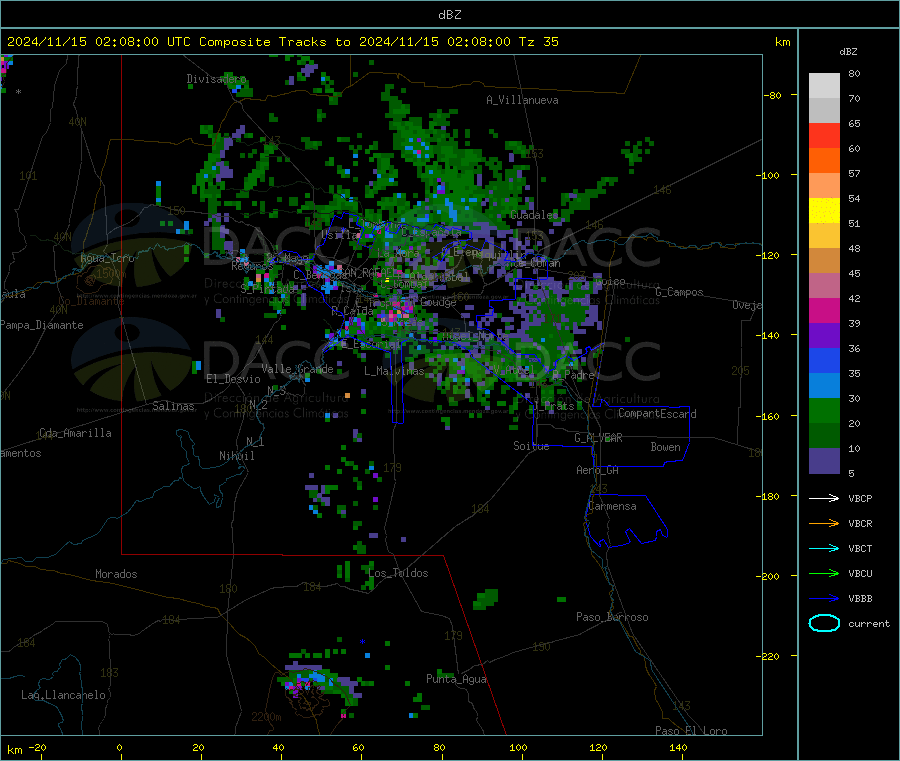
Task: Click the cyan 'current' ellipse in the legend
Action: 824,623
